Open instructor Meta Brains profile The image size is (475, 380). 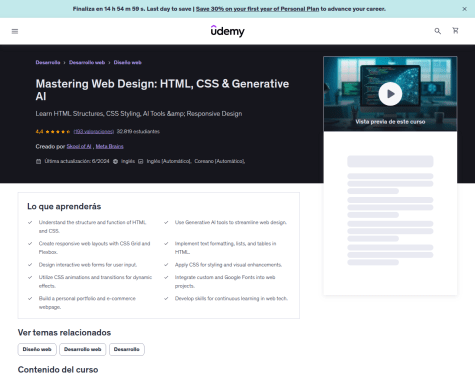click(110, 146)
